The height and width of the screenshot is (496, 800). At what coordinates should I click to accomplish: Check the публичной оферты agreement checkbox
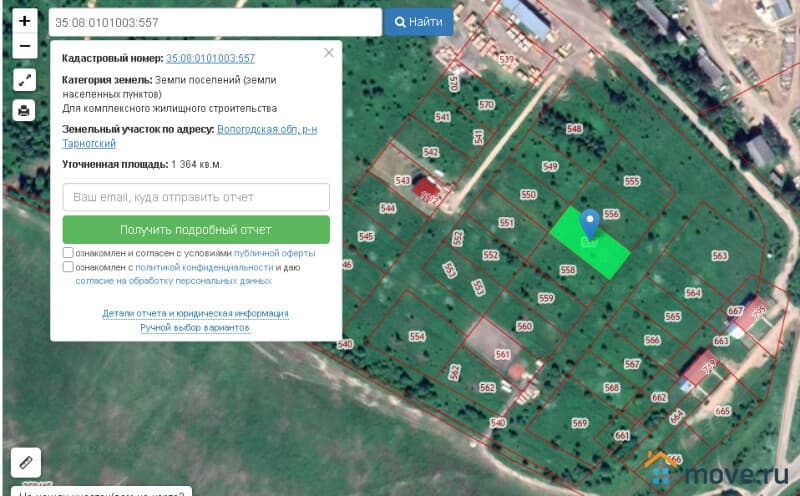[x=68, y=253]
